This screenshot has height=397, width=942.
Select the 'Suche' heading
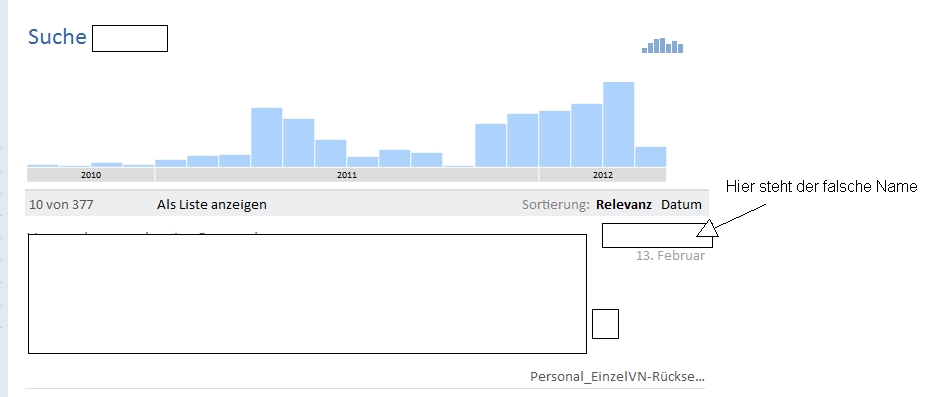tap(57, 37)
